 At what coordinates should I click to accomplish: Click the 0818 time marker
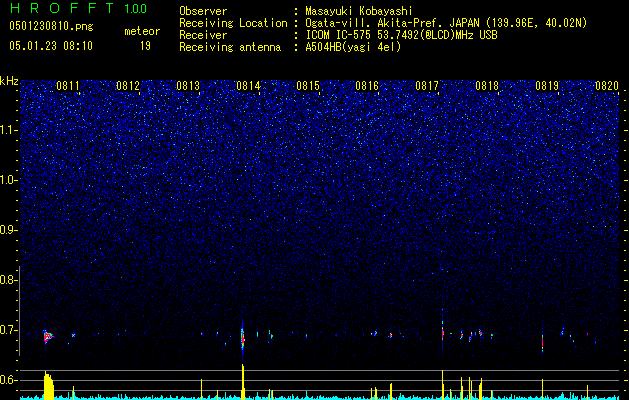click(487, 86)
